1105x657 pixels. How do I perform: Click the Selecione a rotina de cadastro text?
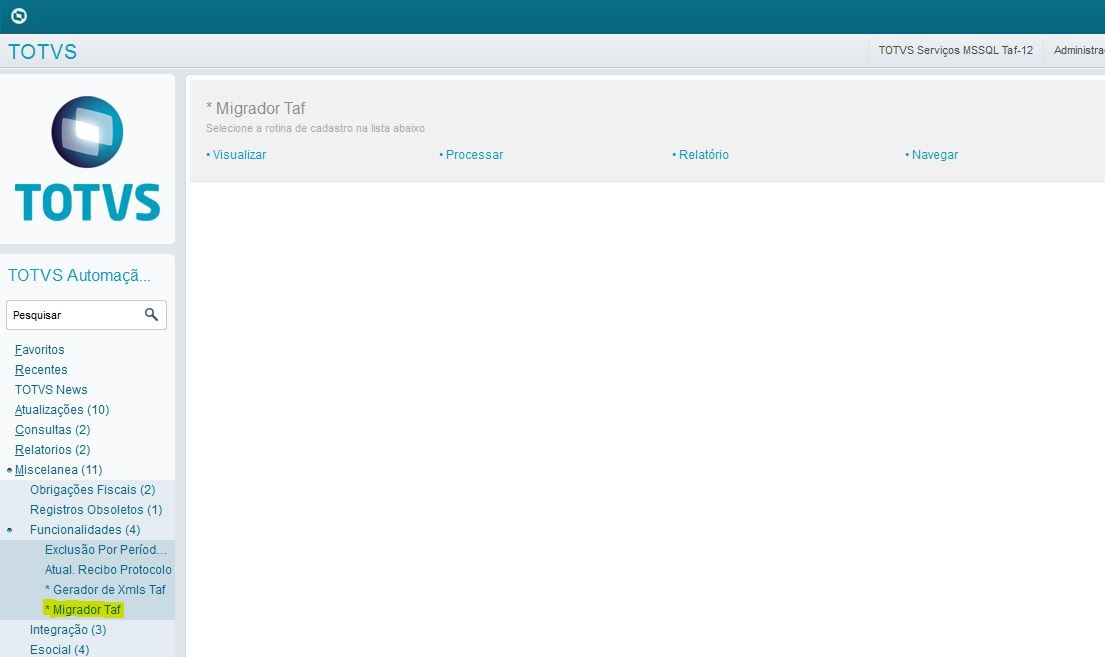click(x=315, y=128)
